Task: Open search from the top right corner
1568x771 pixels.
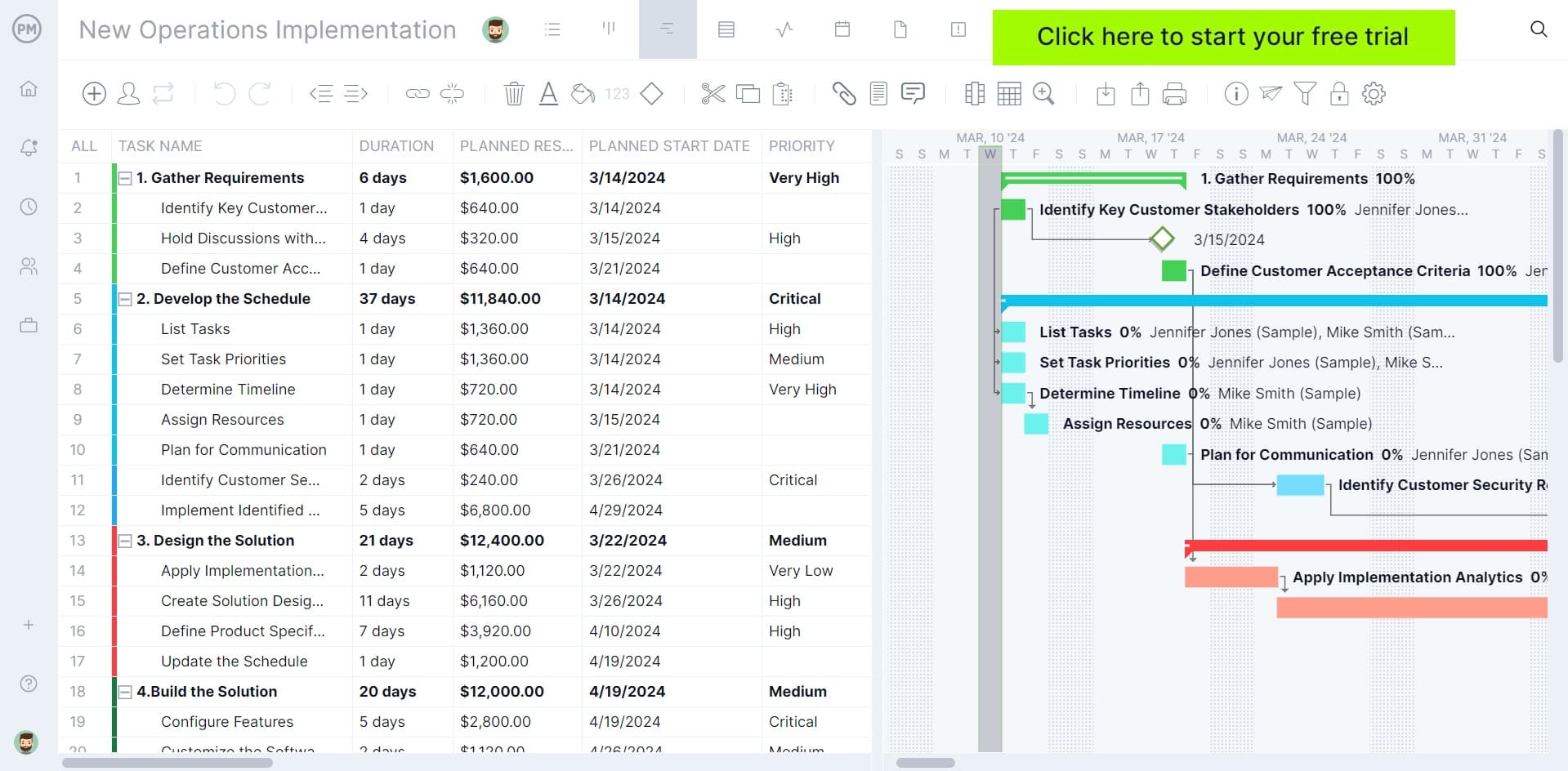Action: pyautogui.click(x=1539, y=29)
